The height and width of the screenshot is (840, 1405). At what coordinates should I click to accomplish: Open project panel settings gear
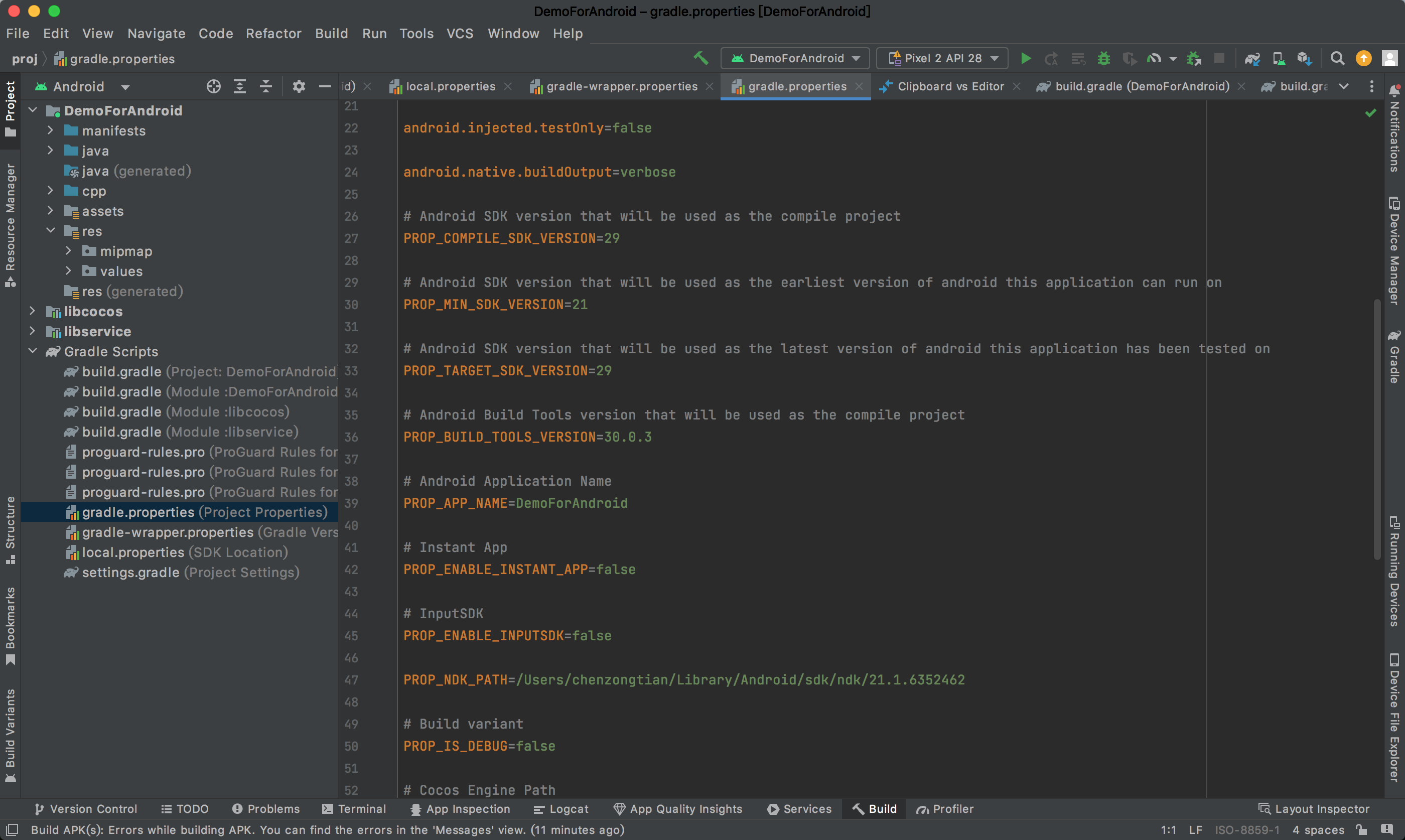(x=298, y=87)
